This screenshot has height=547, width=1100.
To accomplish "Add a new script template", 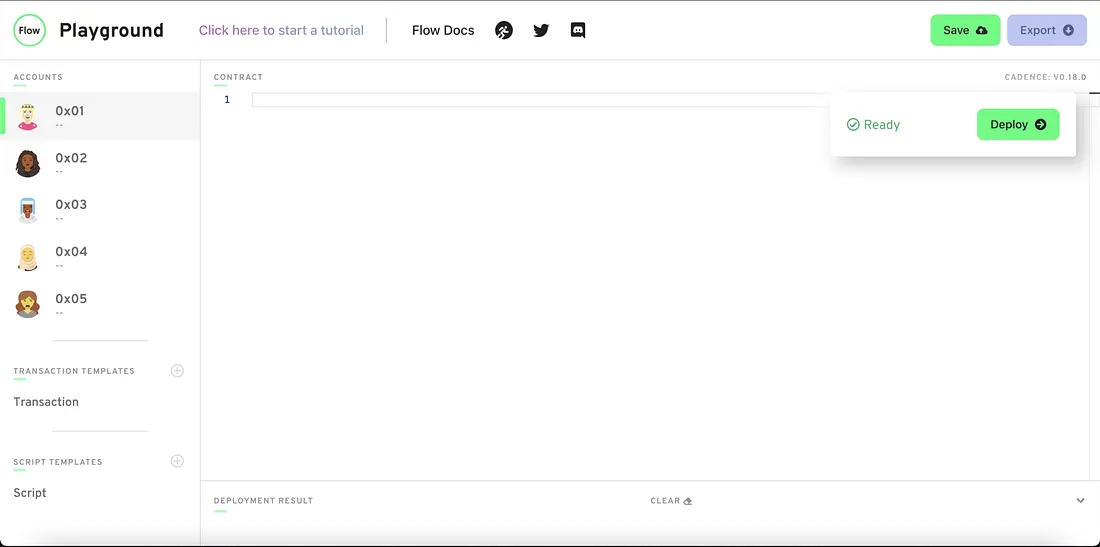I will tap(177, 461).
